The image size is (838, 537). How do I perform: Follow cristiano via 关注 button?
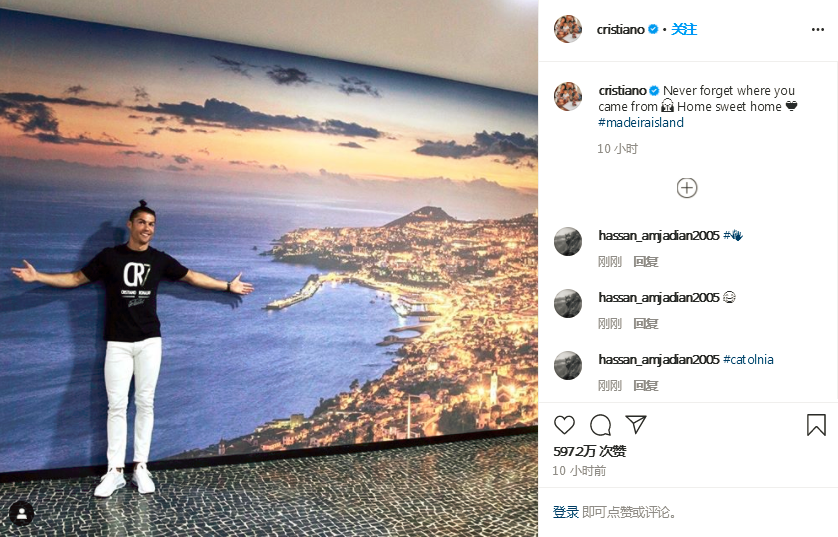(x=684, y=29)
